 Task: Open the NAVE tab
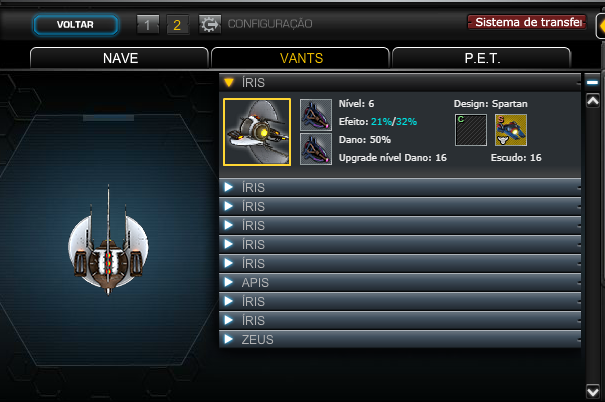119,58
